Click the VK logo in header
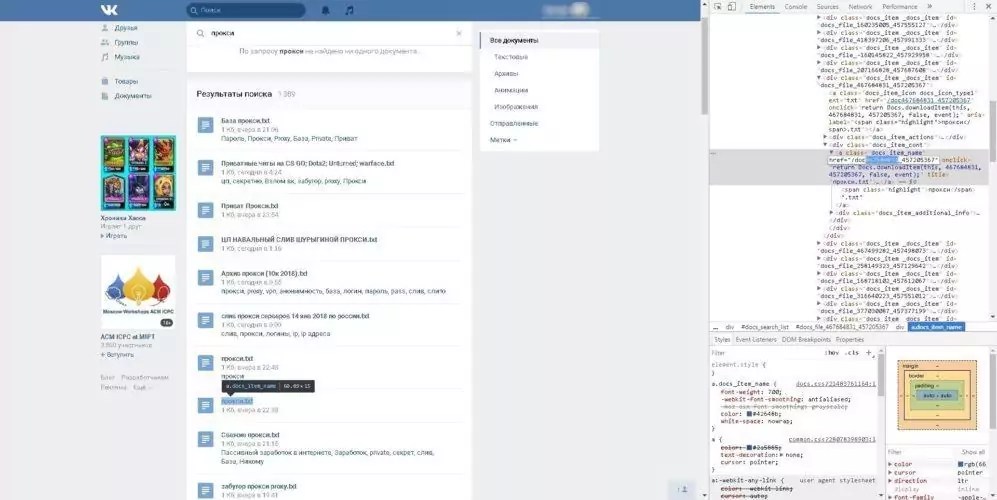 [108, 10]
